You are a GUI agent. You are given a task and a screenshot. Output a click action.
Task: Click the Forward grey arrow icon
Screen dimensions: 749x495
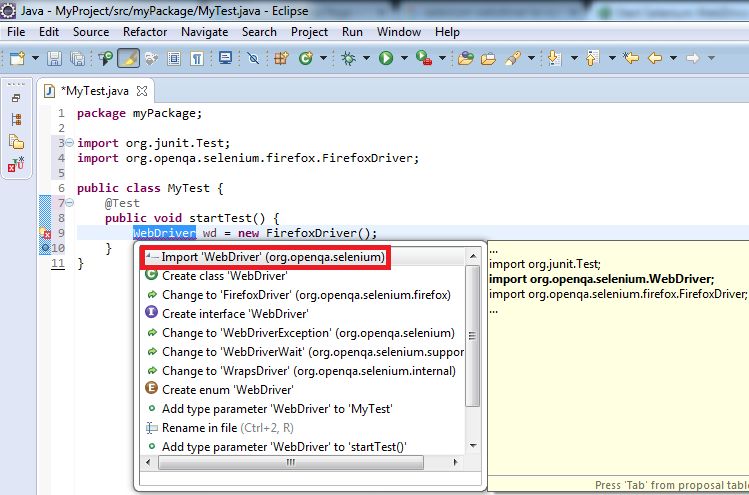click(693, 58)
